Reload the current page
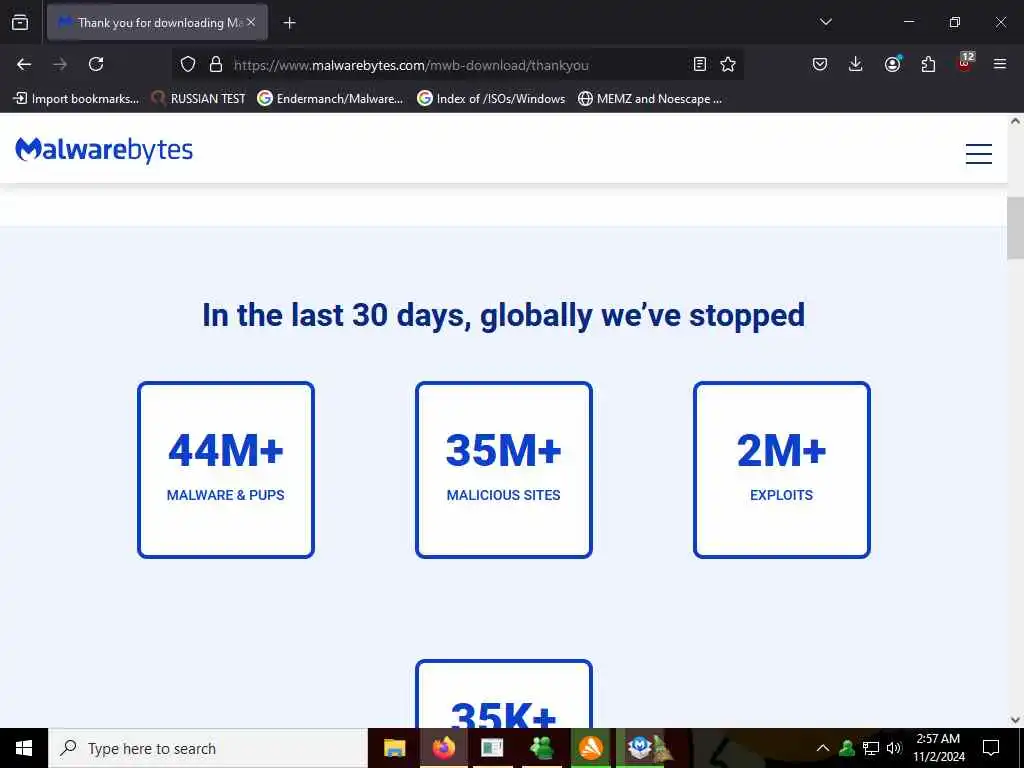Image resolution: width=1024 pixels, height=768 pixels. (96, 64)
